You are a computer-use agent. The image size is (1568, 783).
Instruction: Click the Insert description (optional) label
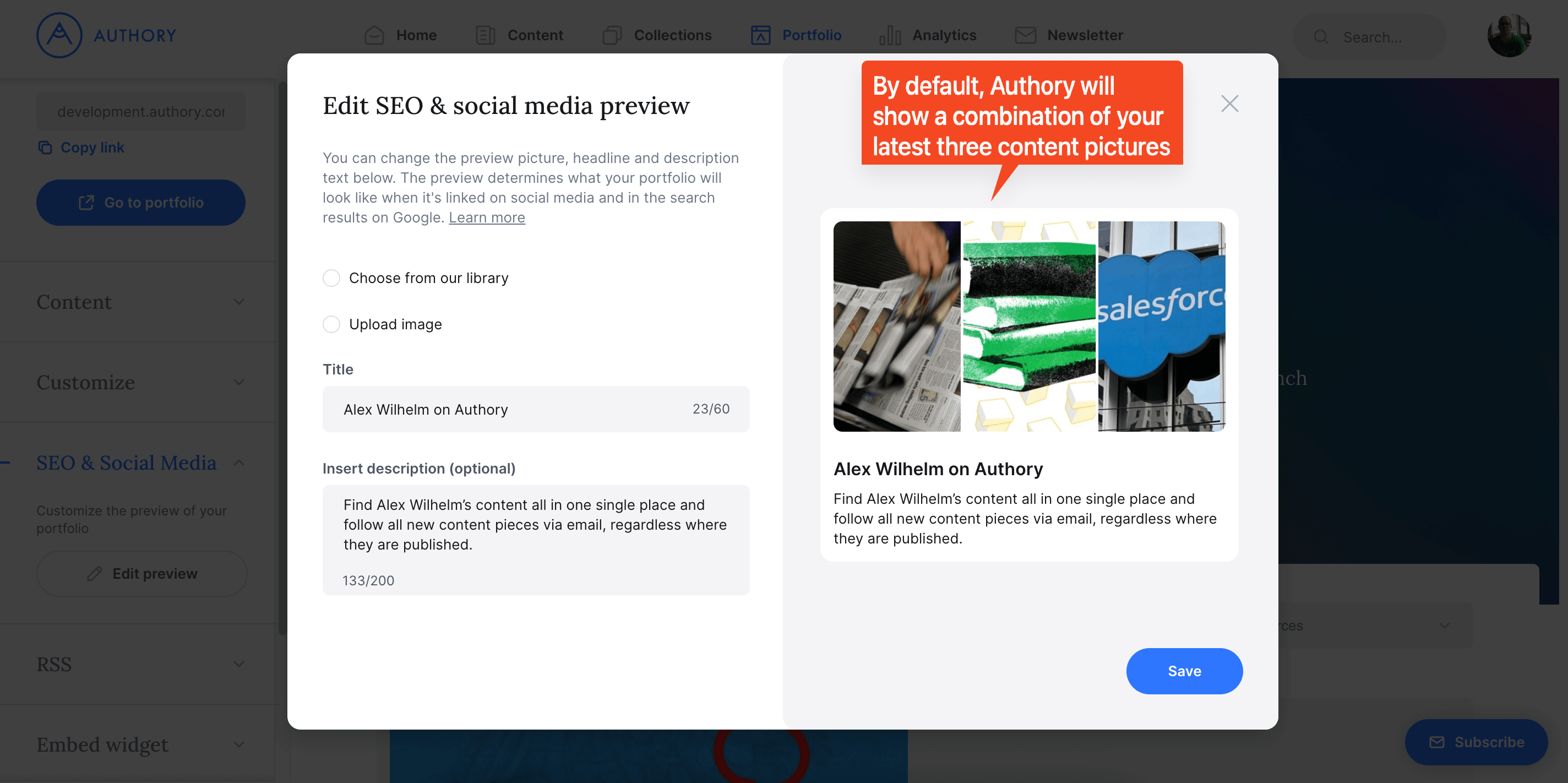(x=419, y=468)
